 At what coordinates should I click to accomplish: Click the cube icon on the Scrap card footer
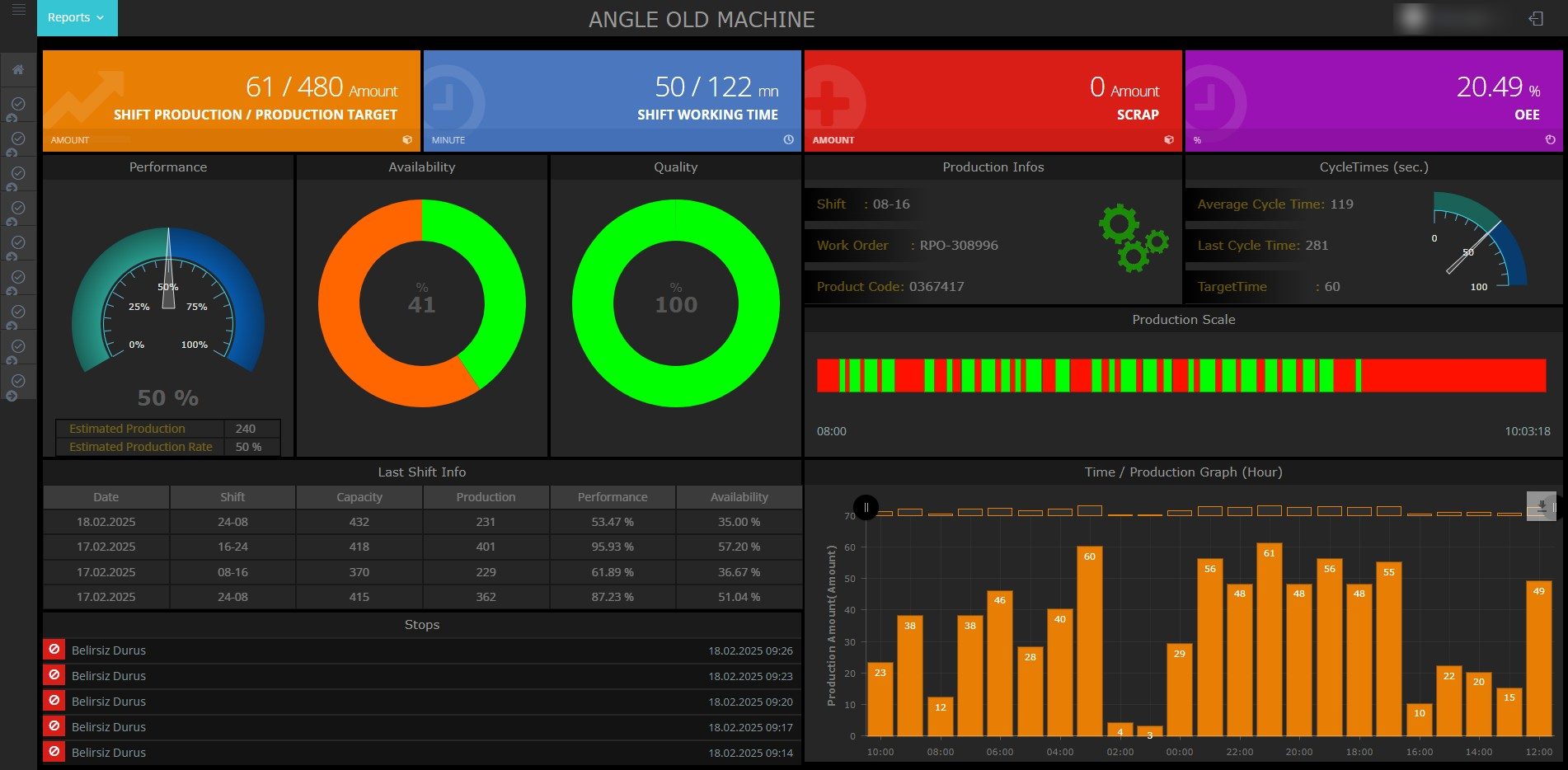tap(1169, 140)
